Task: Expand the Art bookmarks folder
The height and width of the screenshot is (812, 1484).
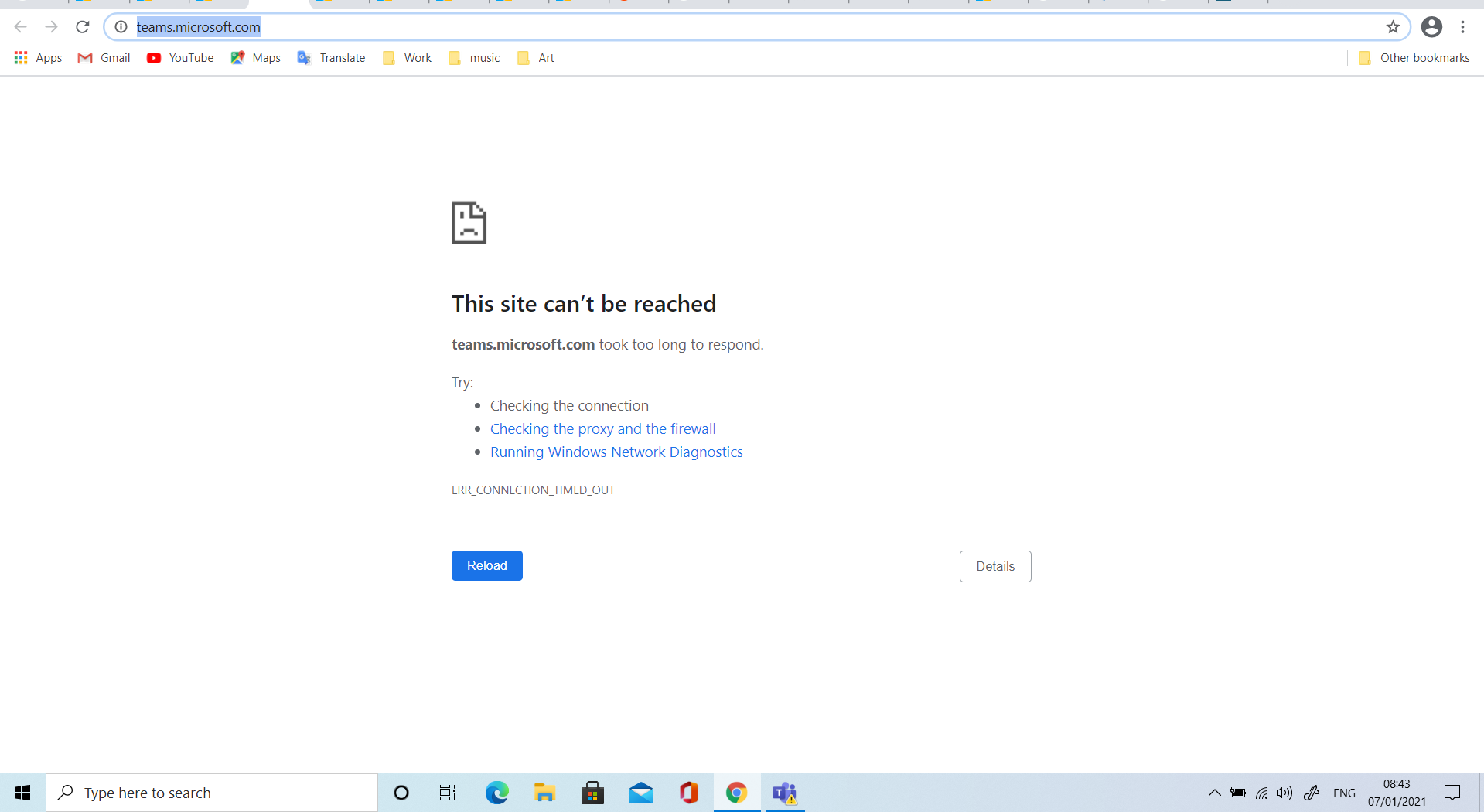Action: click(535, 58)
